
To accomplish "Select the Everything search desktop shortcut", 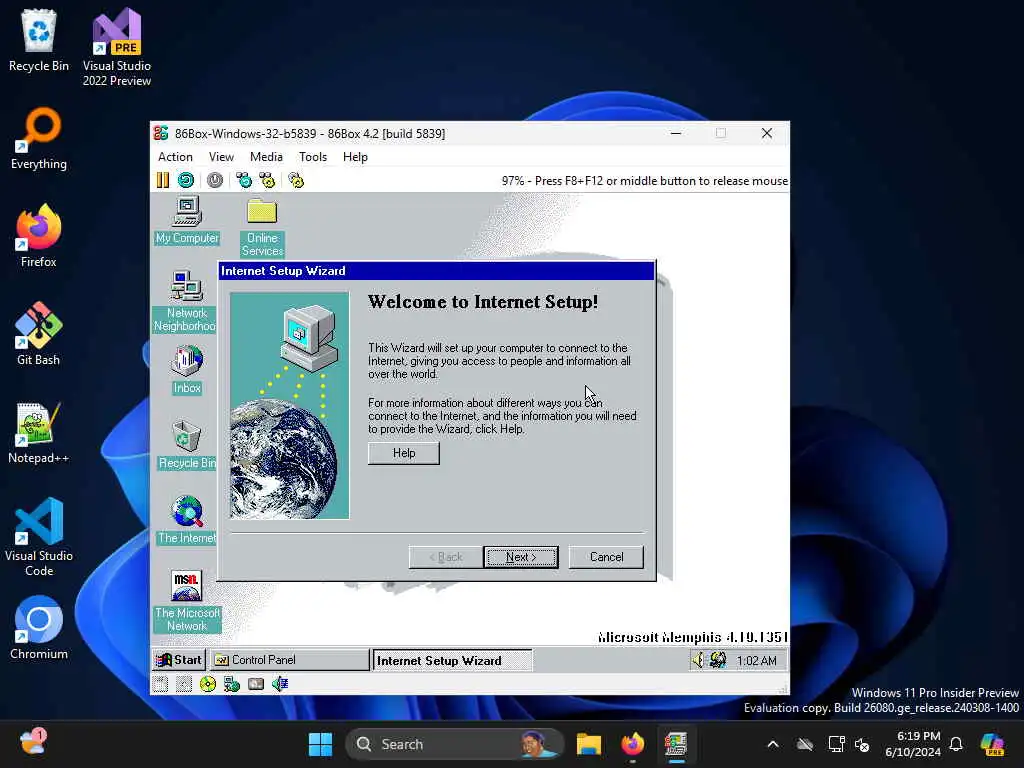I will pos(39,138).
